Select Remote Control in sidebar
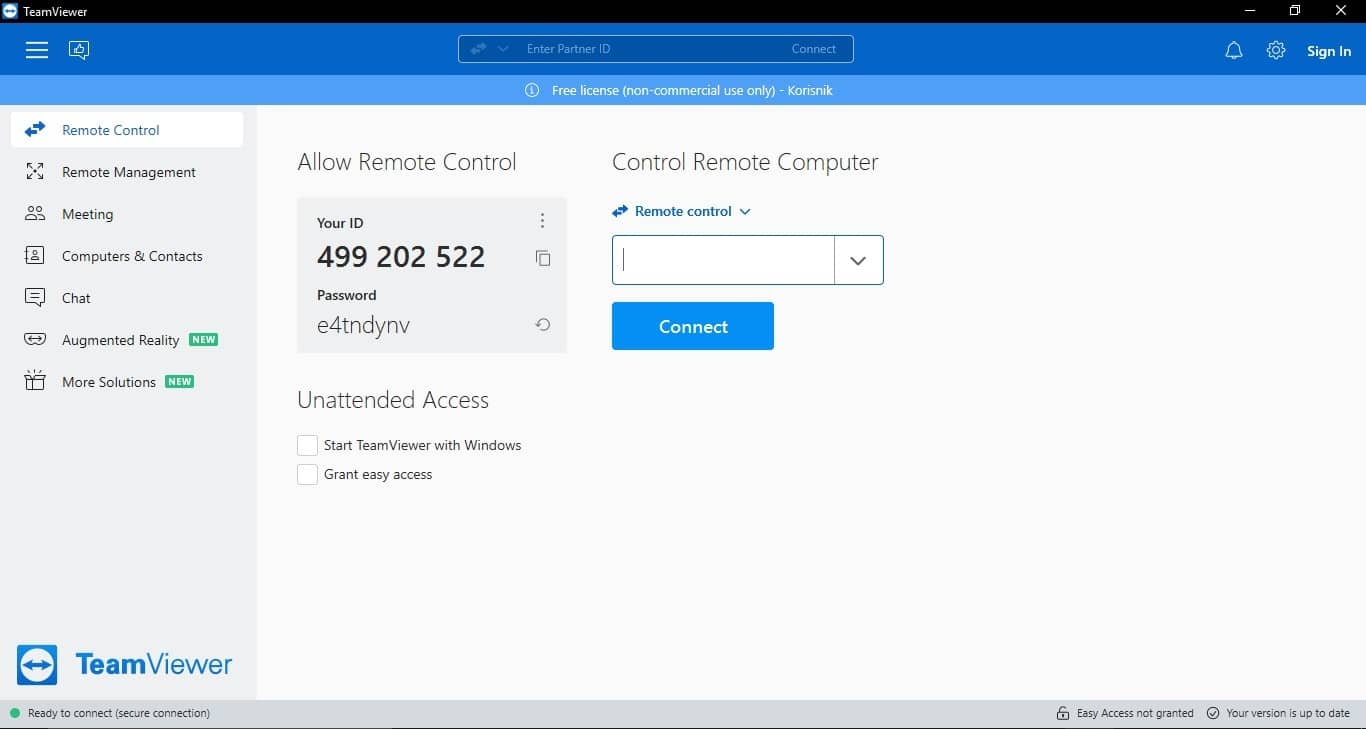 [127, 130]
